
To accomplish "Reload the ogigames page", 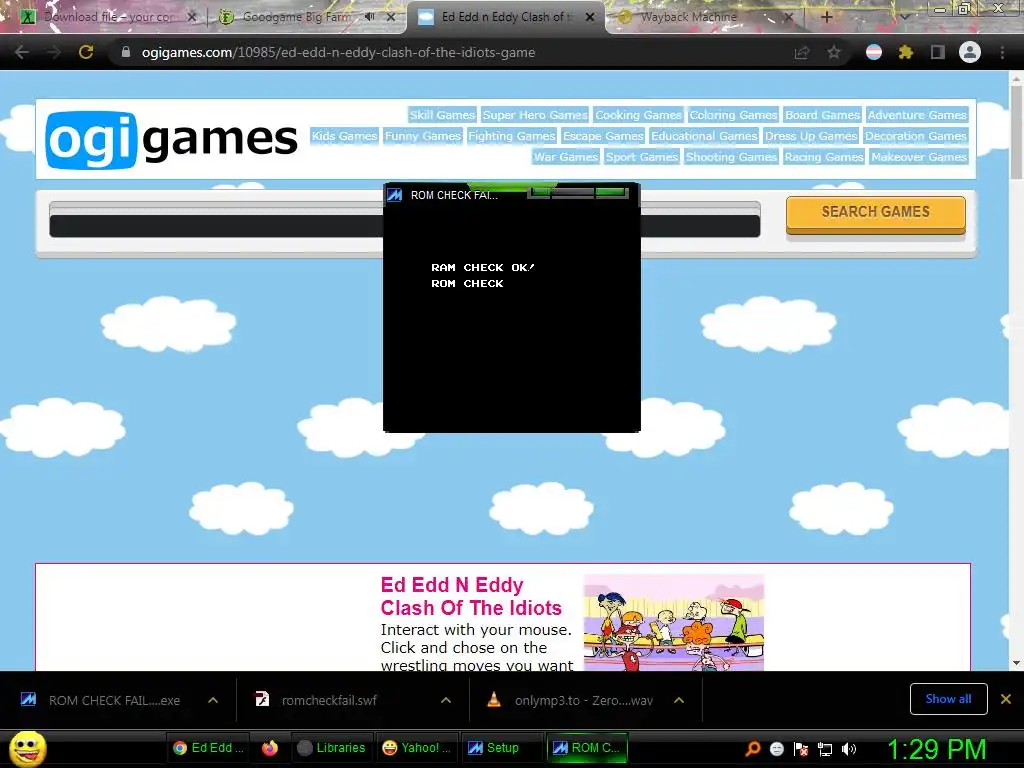I will (86, 52).
